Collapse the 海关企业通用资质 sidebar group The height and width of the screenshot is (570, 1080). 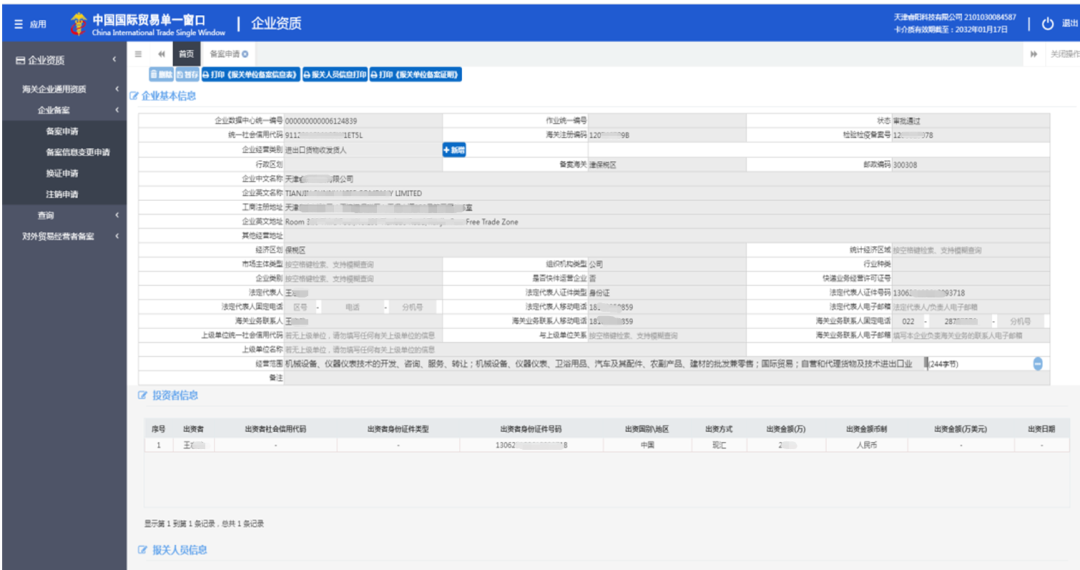coord(116,89)
